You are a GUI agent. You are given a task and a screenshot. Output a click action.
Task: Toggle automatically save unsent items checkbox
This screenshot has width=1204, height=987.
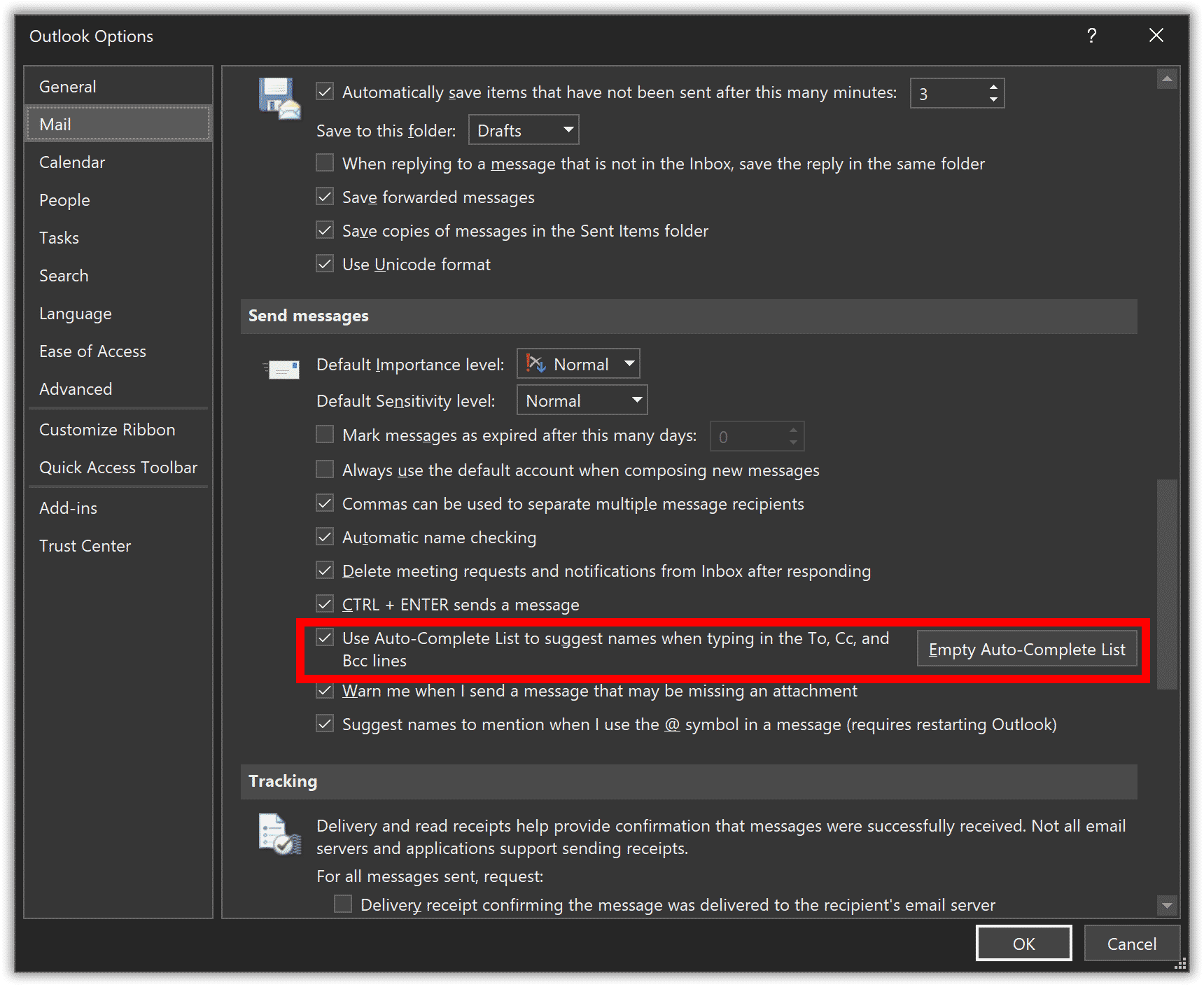pyautogui.click(x=325, y=92)
